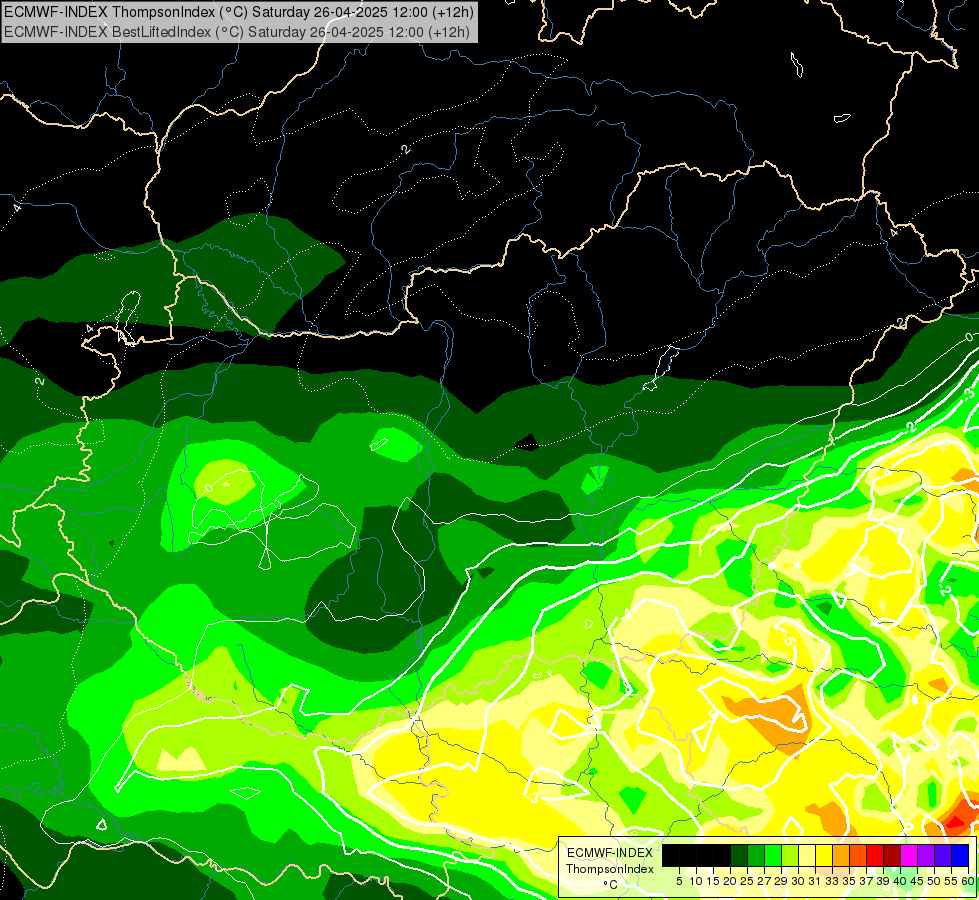Viewport: 979px width, 900px height.
Task: Click the legend scale value 29
Action: click(x=781, y=881)
